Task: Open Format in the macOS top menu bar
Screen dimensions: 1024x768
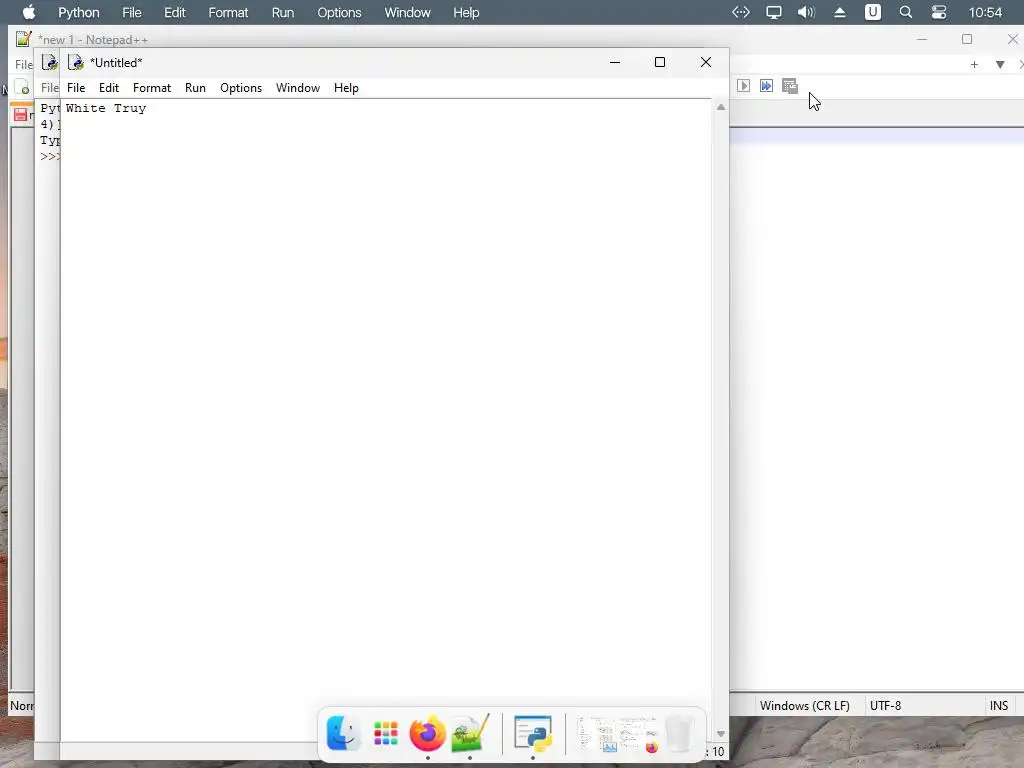Action: (228, 12)
